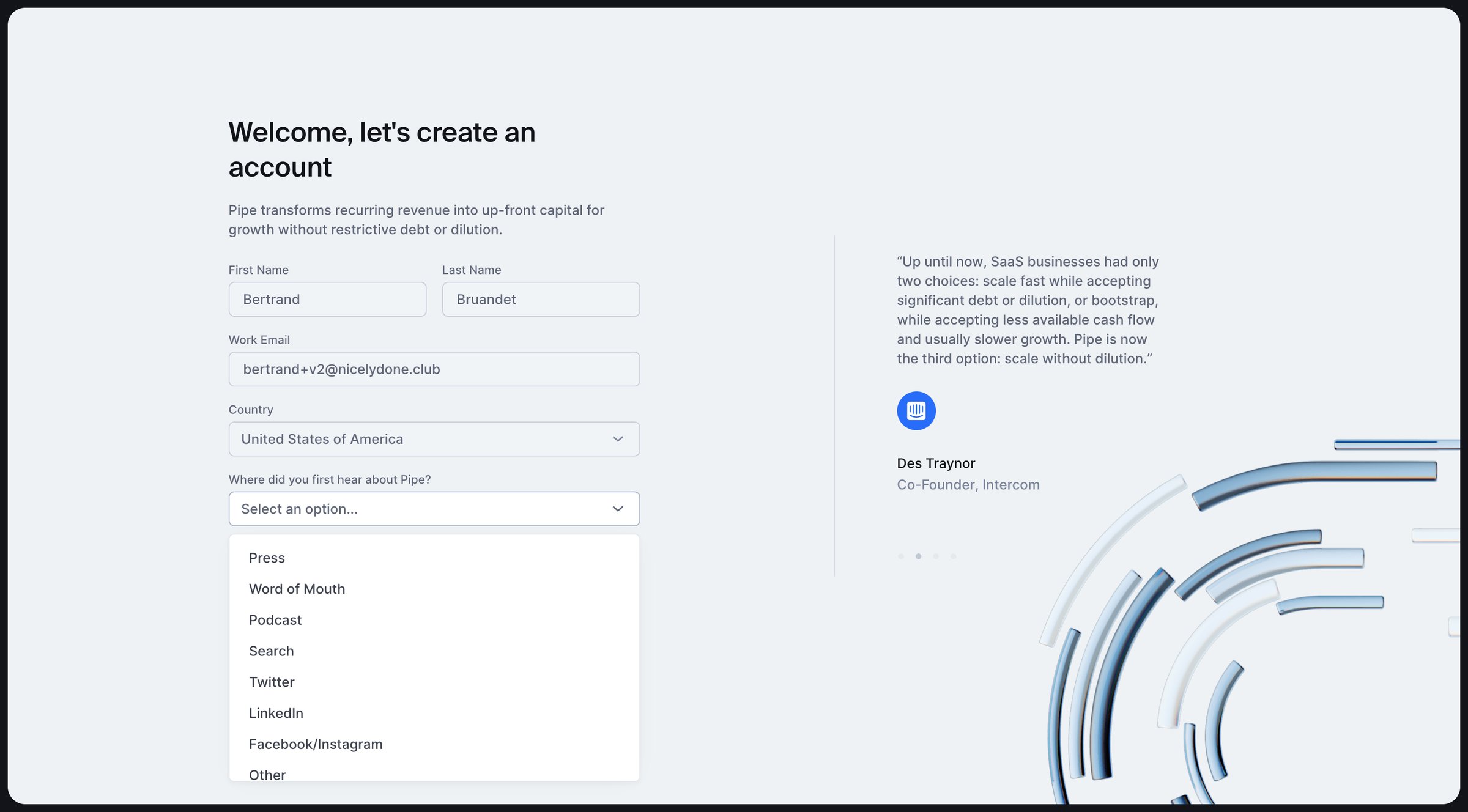Viewport: 1468px width, 812px height.
Task: Switch to the third testimonial carousel dot
Action: pyautogui.click(x=936, y=556)
